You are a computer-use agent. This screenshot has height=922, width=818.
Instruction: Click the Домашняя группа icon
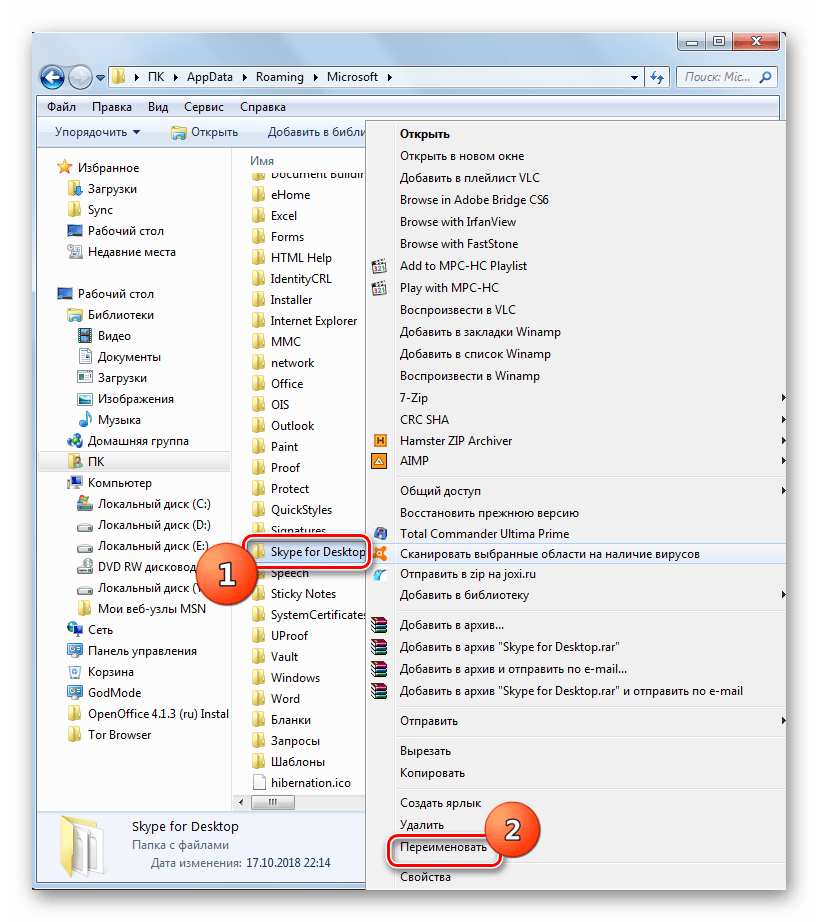point(75,441)
